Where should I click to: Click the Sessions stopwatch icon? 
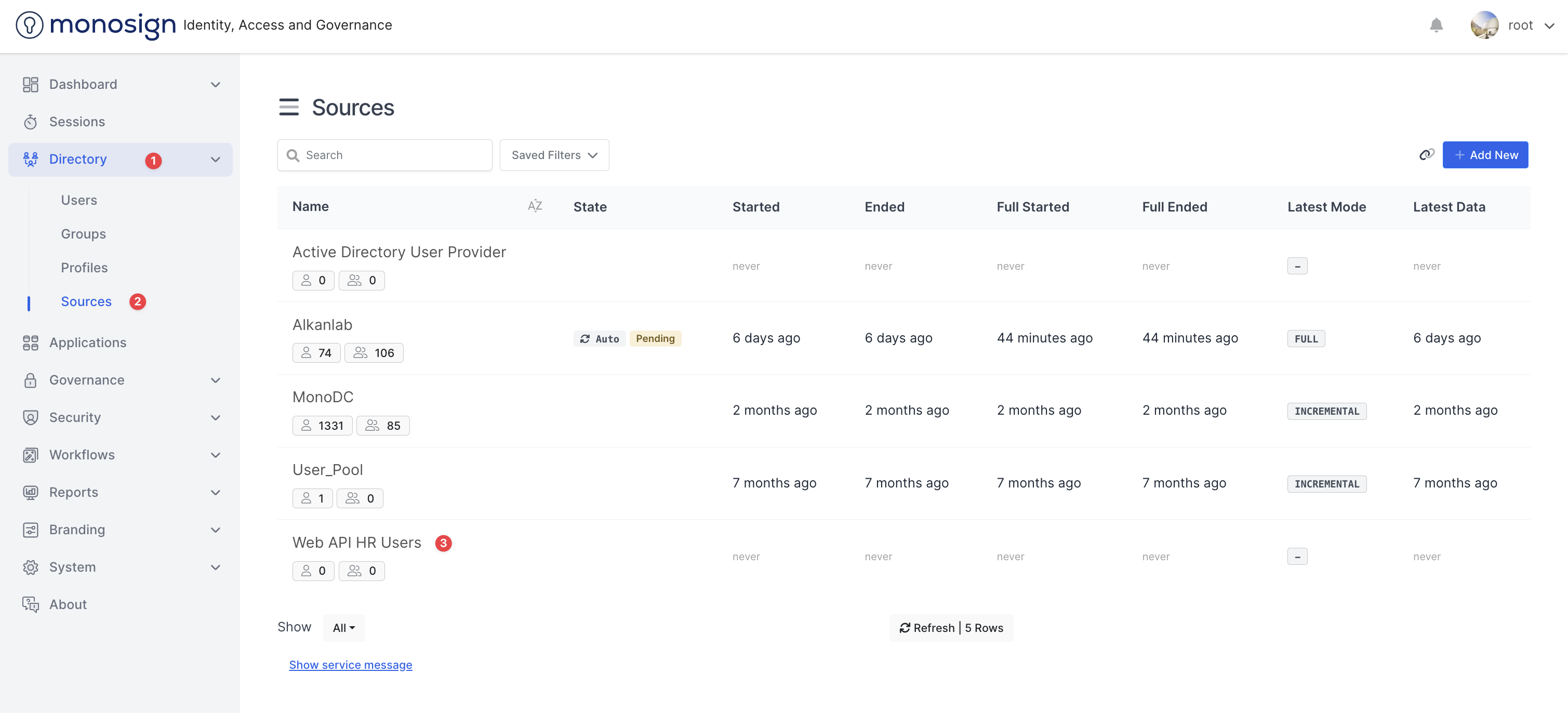(31, 122)
